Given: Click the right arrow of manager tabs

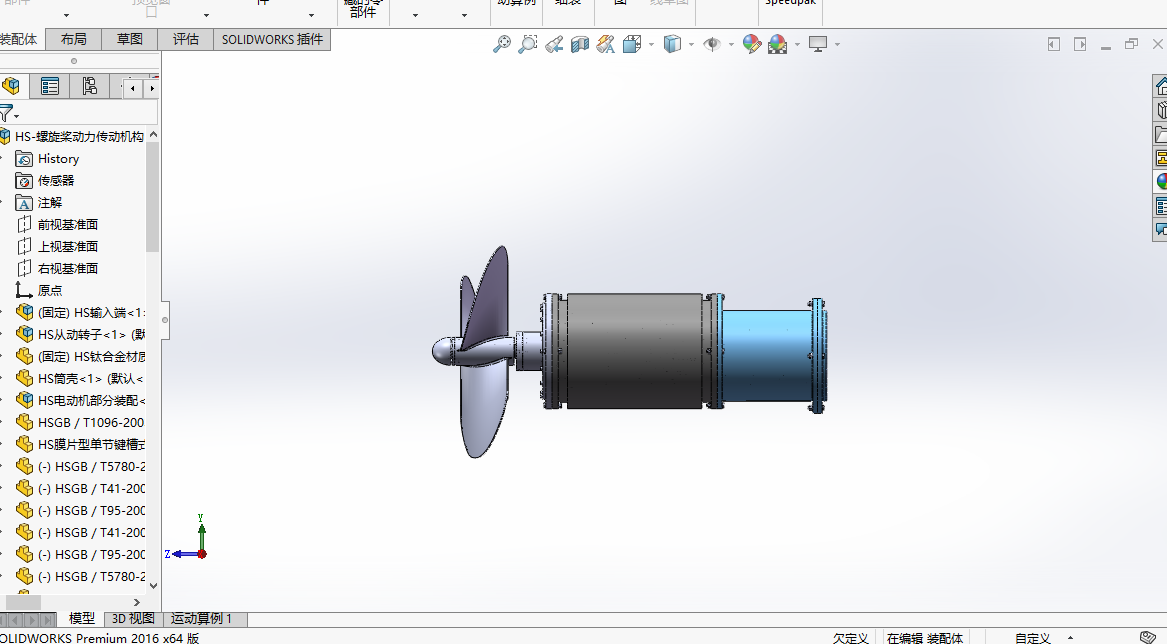Looking at the screenshot, I should pos(152,88).
